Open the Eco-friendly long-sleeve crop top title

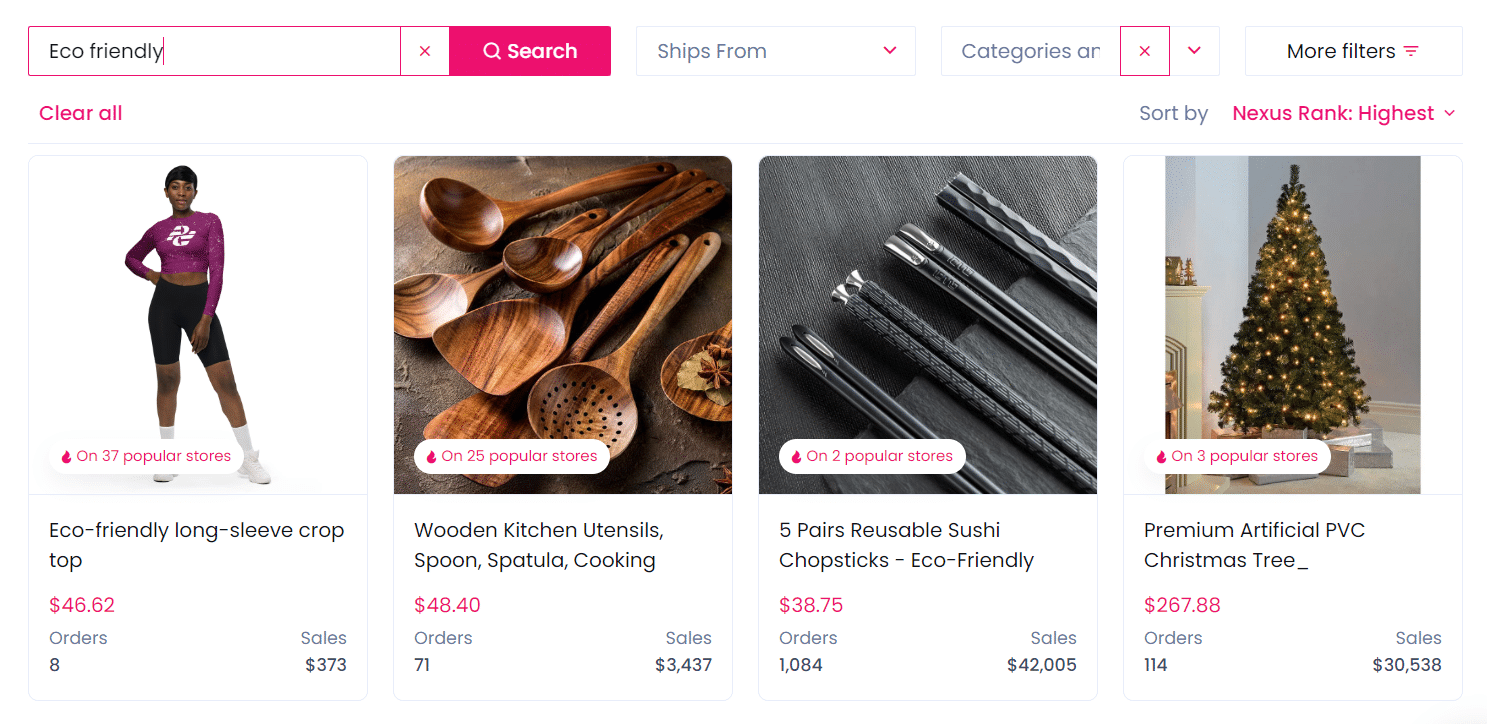[x=197, y=545]
